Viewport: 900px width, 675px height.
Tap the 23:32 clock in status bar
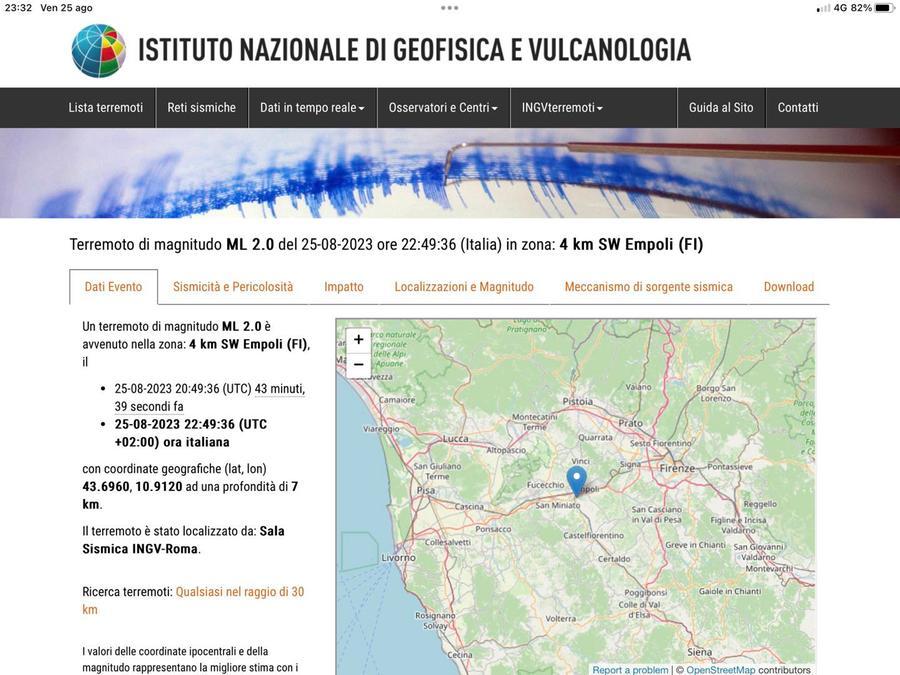pyautogui.click(x=18, y=8)
